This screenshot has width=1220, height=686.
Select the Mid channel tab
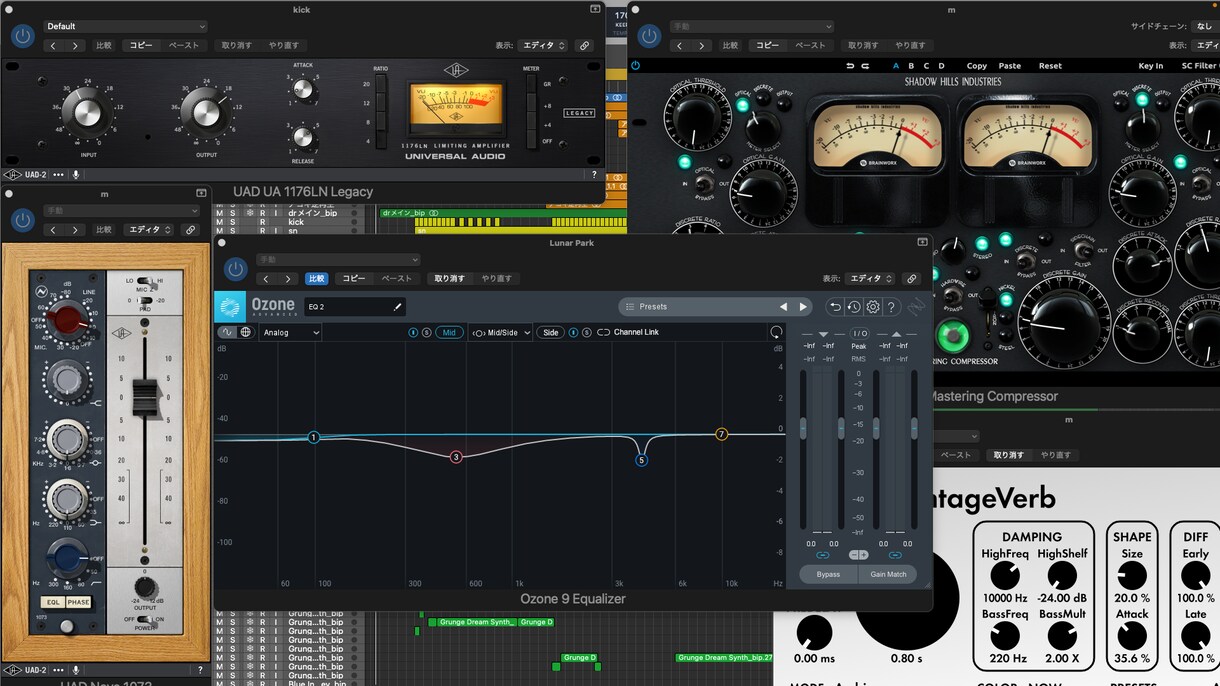click(449, 332)
